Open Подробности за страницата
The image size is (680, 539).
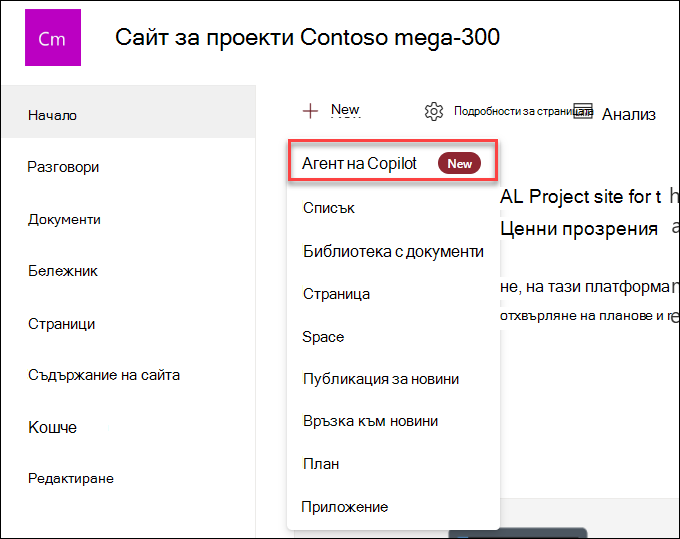tap(523, 111)
